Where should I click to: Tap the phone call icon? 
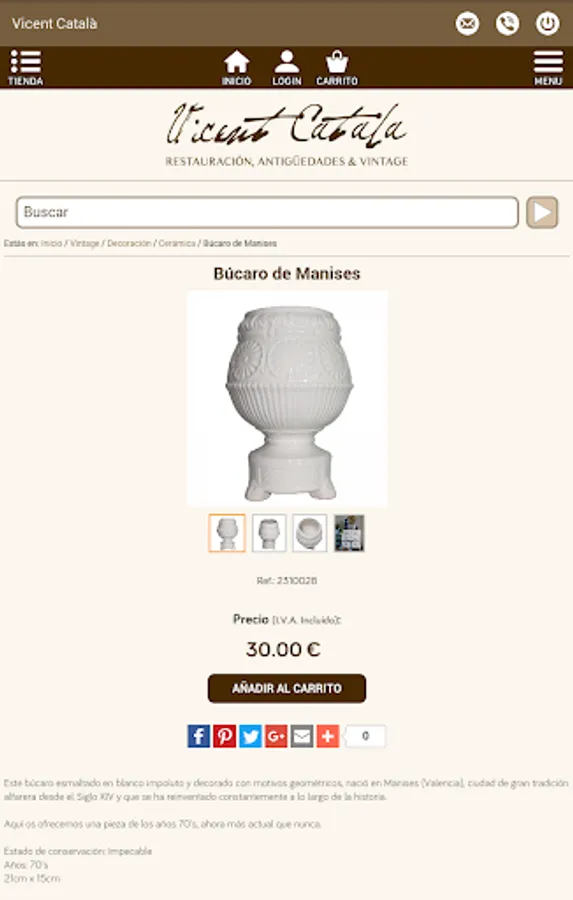point(508,24)
